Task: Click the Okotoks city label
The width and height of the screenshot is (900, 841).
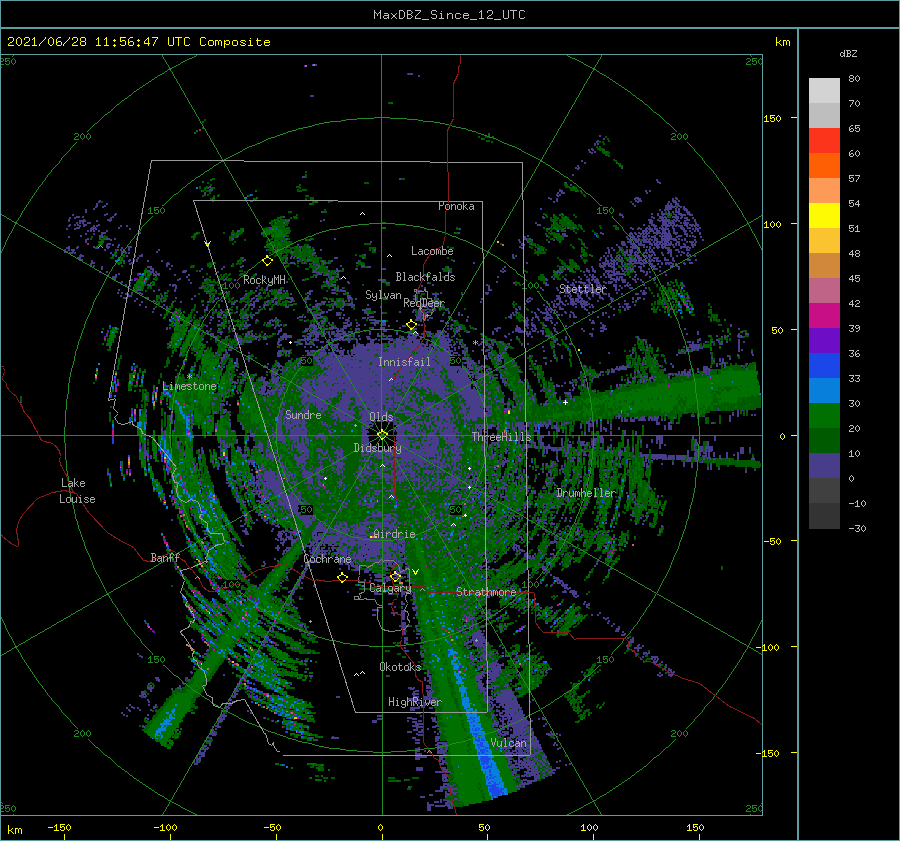Action: pos(400,667)
